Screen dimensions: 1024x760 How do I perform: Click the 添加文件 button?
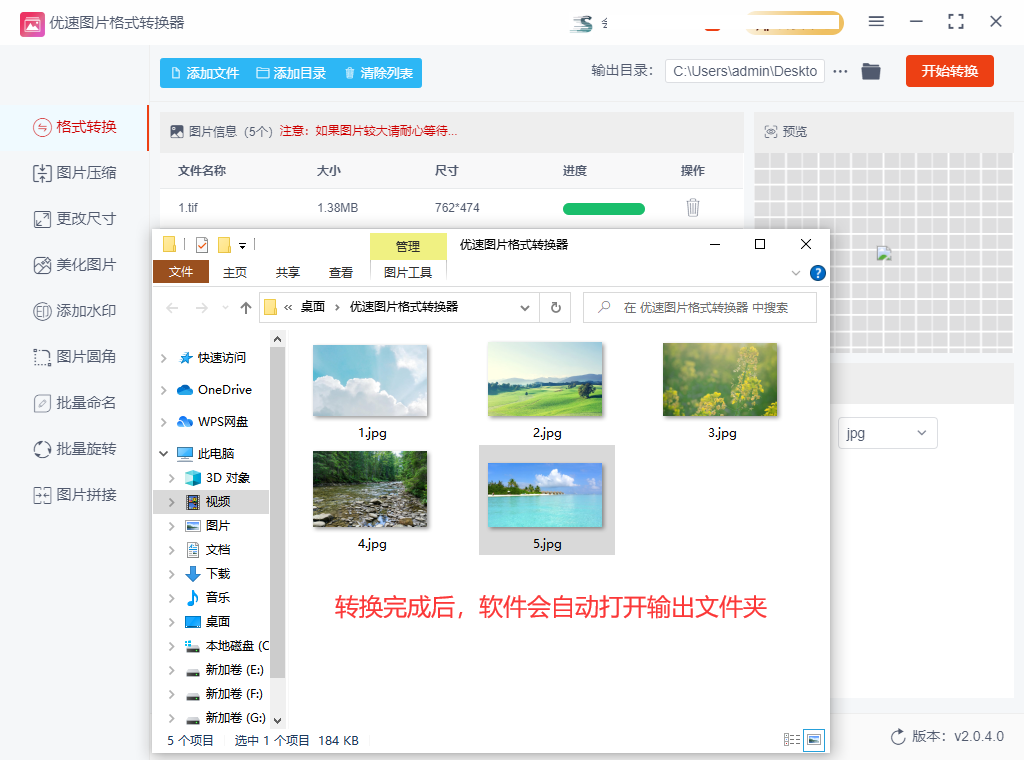pyautogui.click(x=204, y=73)
